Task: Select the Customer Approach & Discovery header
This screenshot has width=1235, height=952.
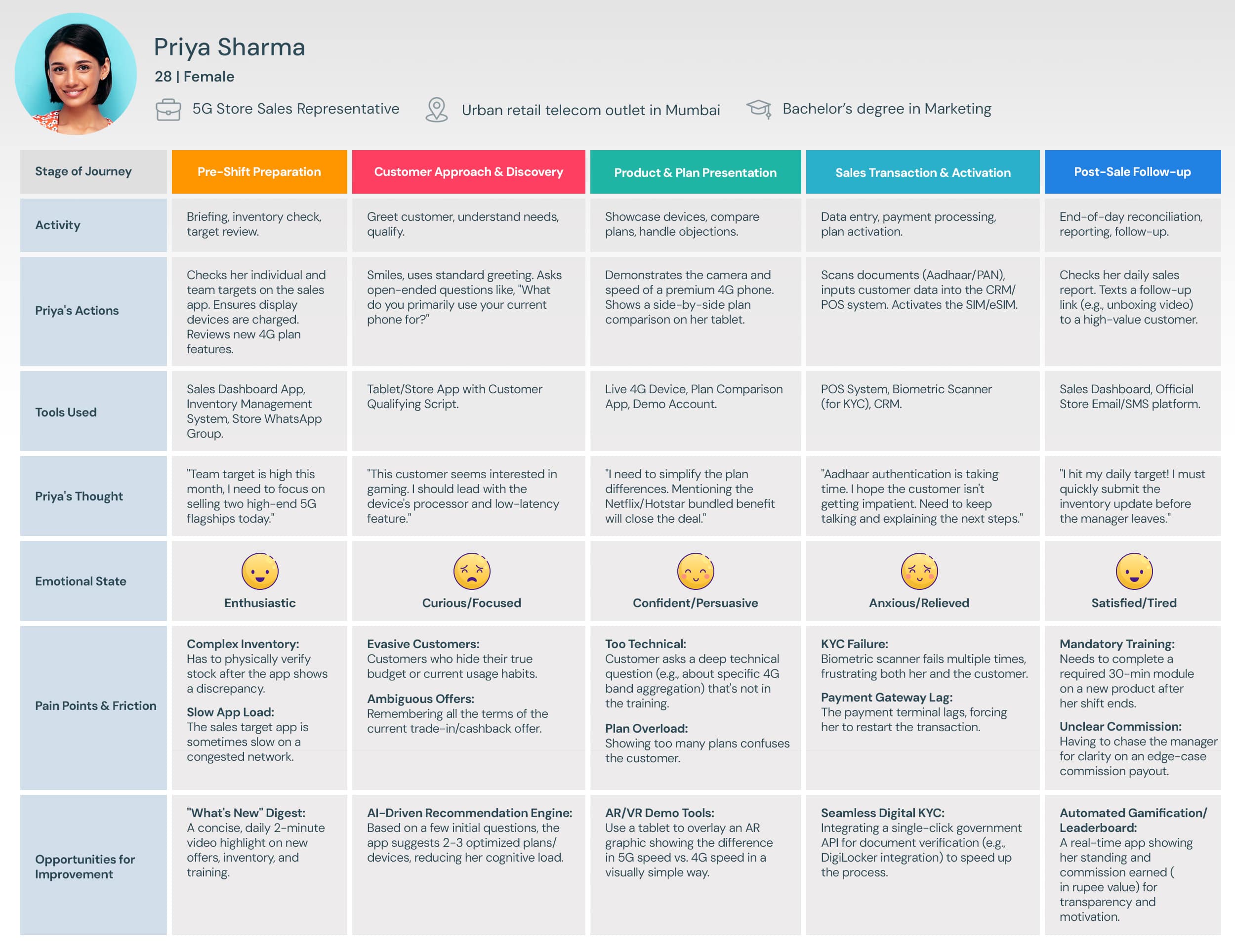Action: click(468, 172)
